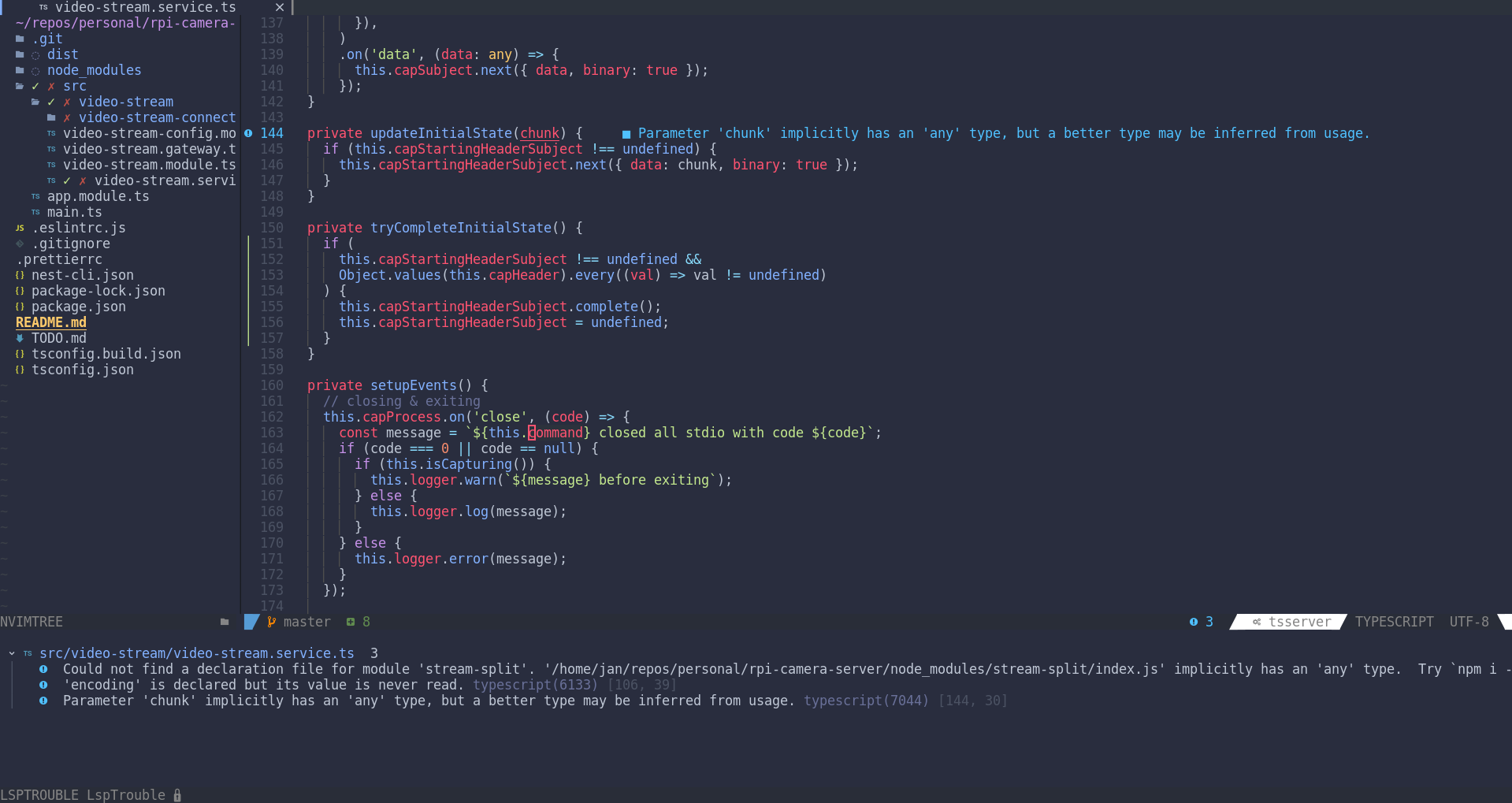Viewport: 1512px width, 803px height.
Task: Open README.md file
Action: [x=51, y=322]
